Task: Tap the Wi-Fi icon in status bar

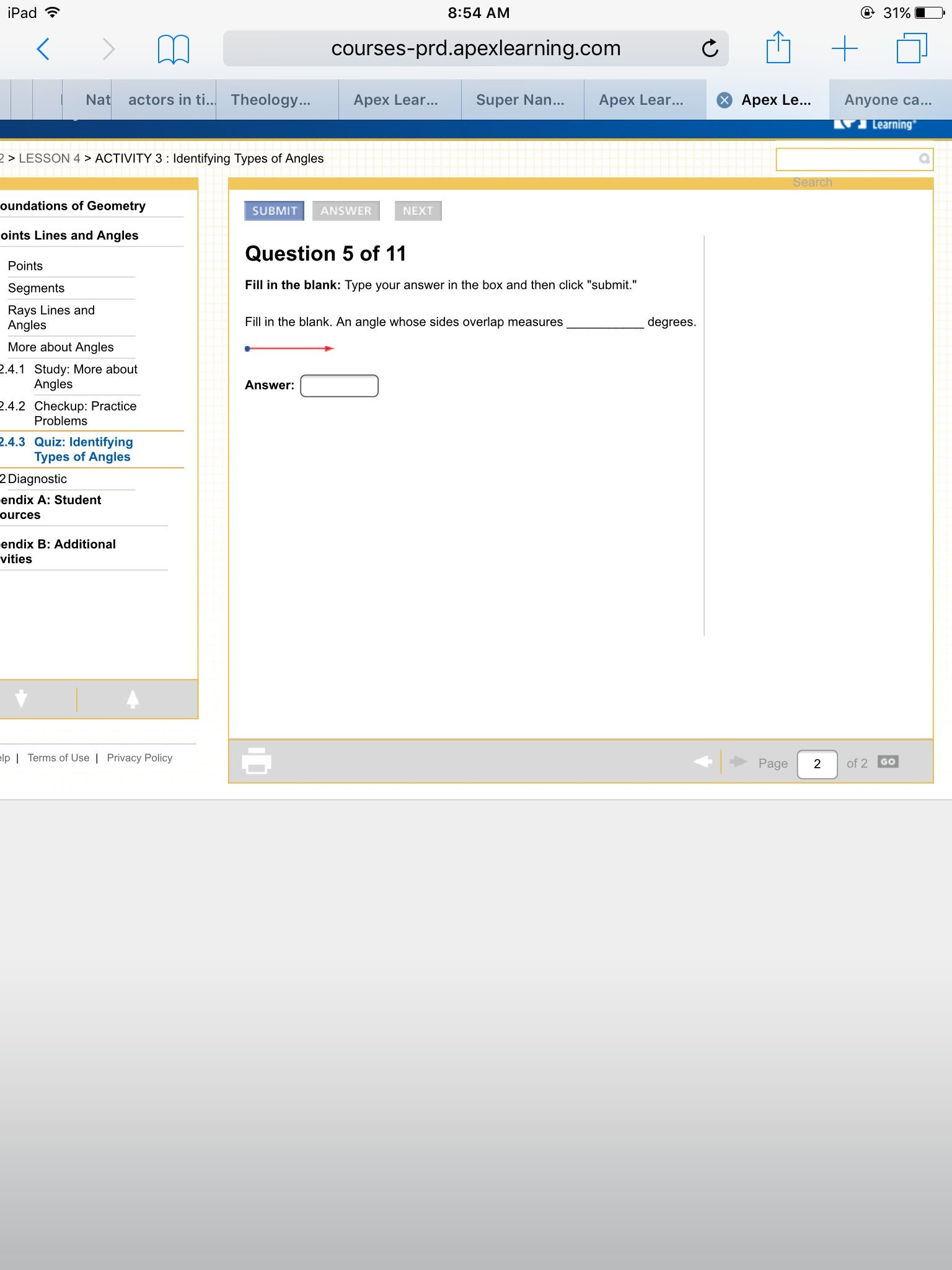Action: pos(53,12)
